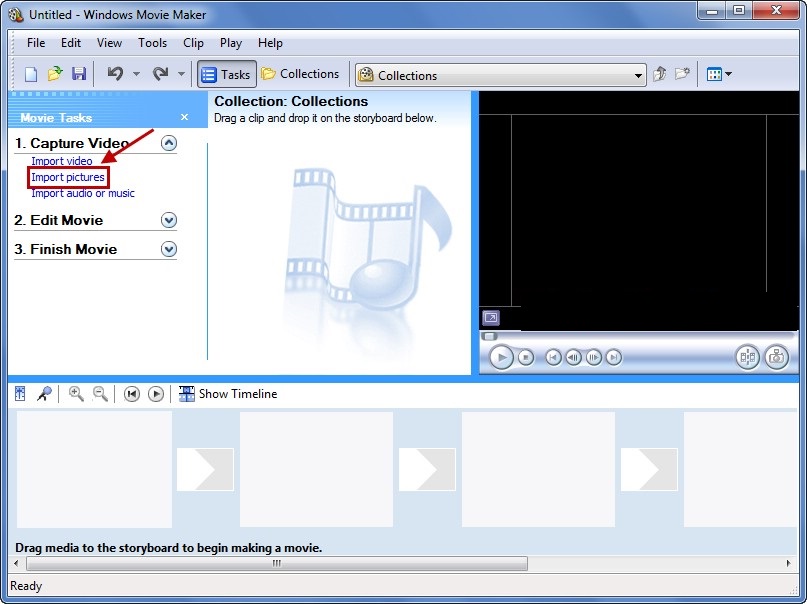Click Import audio or music link
This screenshot has height=604, width=807.
(x=83, y=193)
